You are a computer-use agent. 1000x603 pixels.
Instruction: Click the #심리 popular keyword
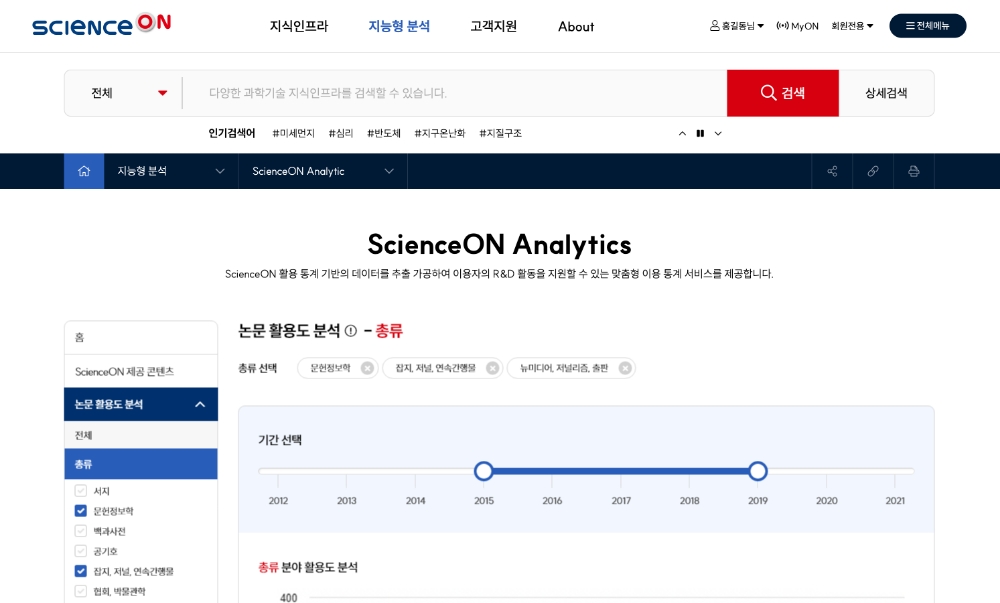pos(341,133)
